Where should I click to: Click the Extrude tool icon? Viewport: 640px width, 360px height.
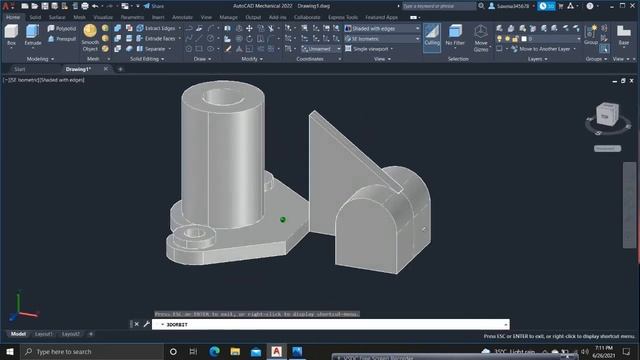(32, 31)
